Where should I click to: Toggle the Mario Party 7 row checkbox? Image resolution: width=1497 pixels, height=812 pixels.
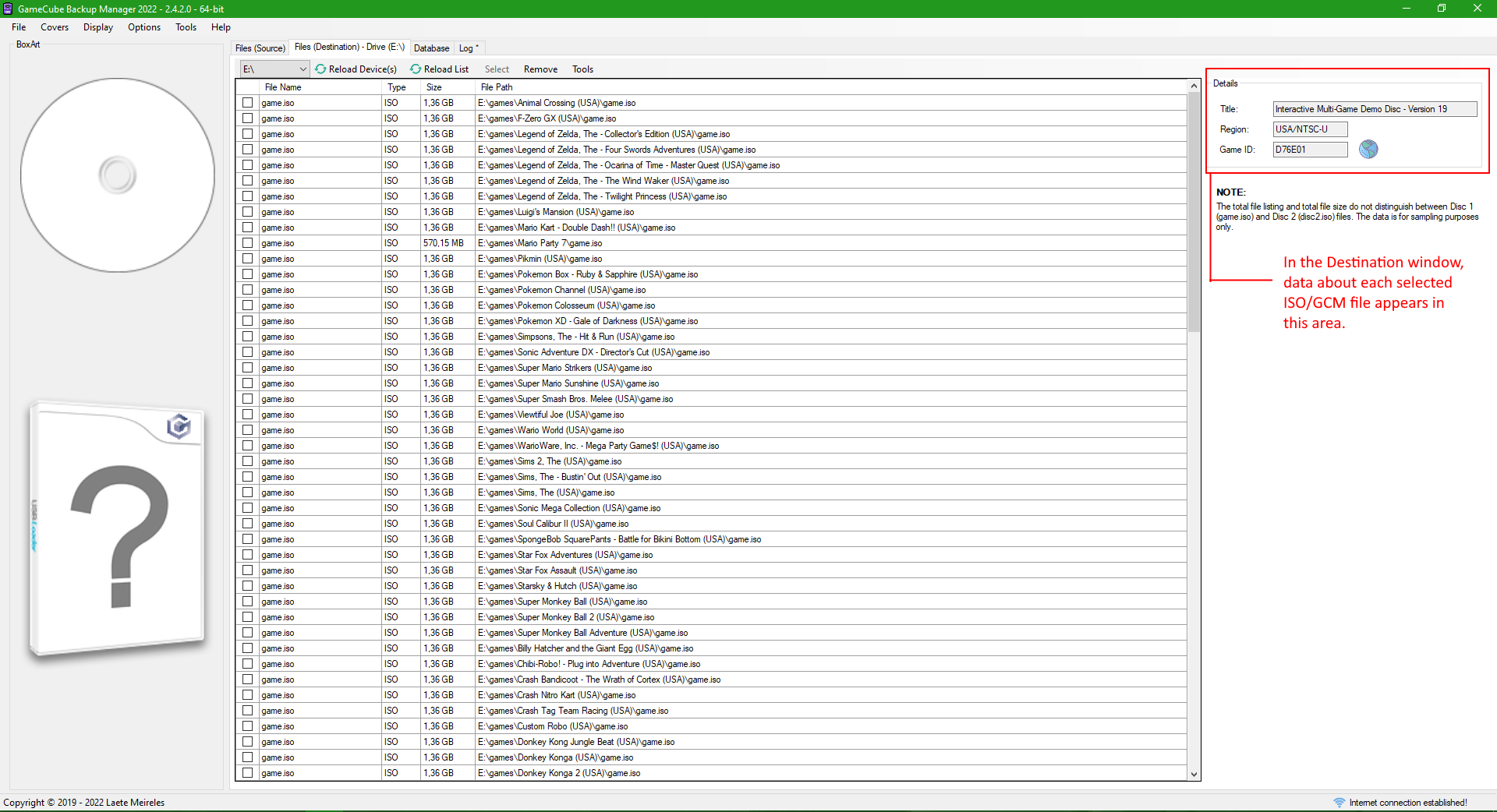click(247, 243)
